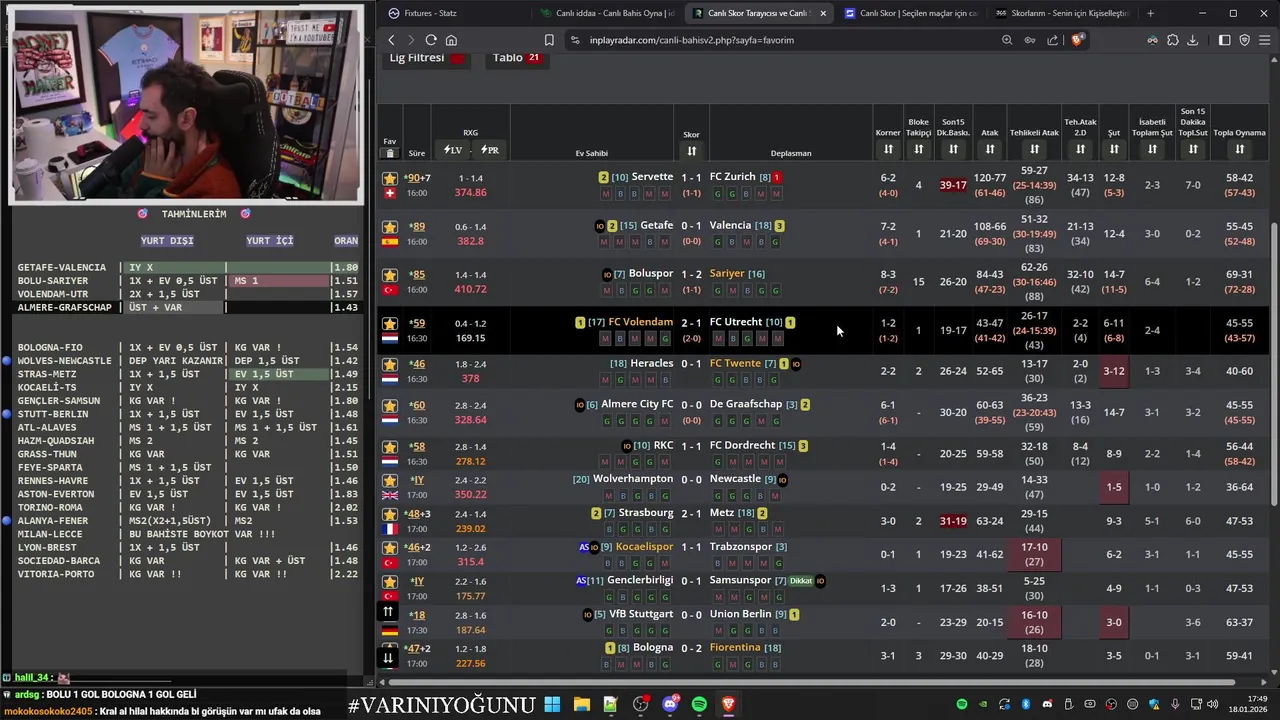The width and height of the screenshot is (1280, 720).
Task: Reload the page
Action: (431, 40)
